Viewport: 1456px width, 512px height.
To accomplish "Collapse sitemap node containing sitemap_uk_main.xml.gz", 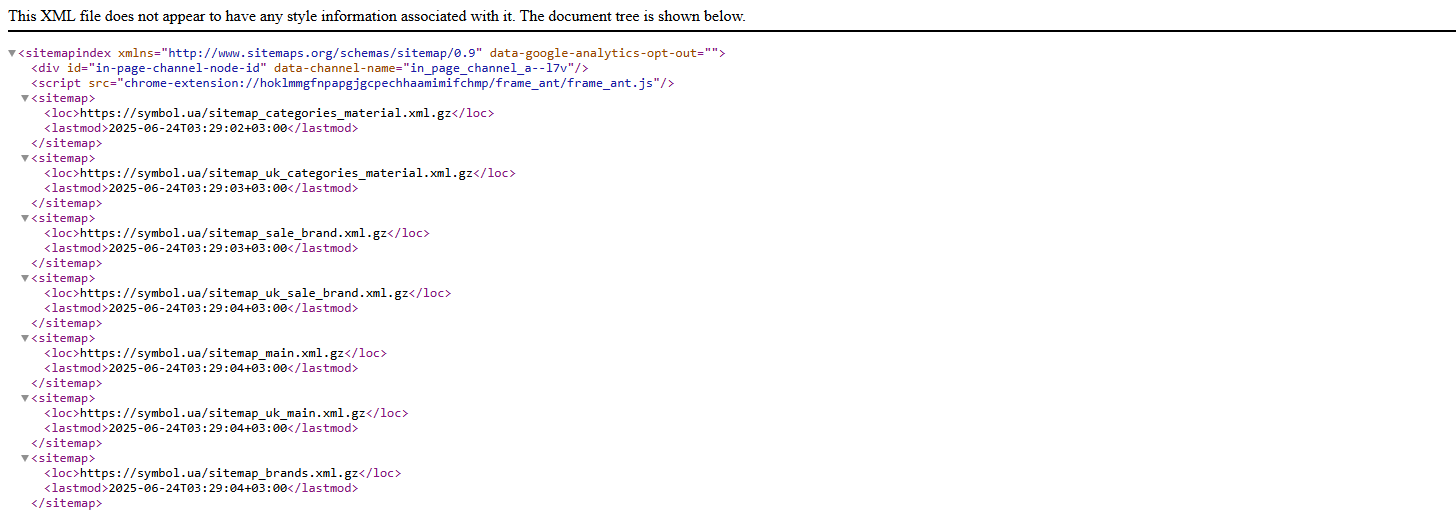I will tap(25, 398).
